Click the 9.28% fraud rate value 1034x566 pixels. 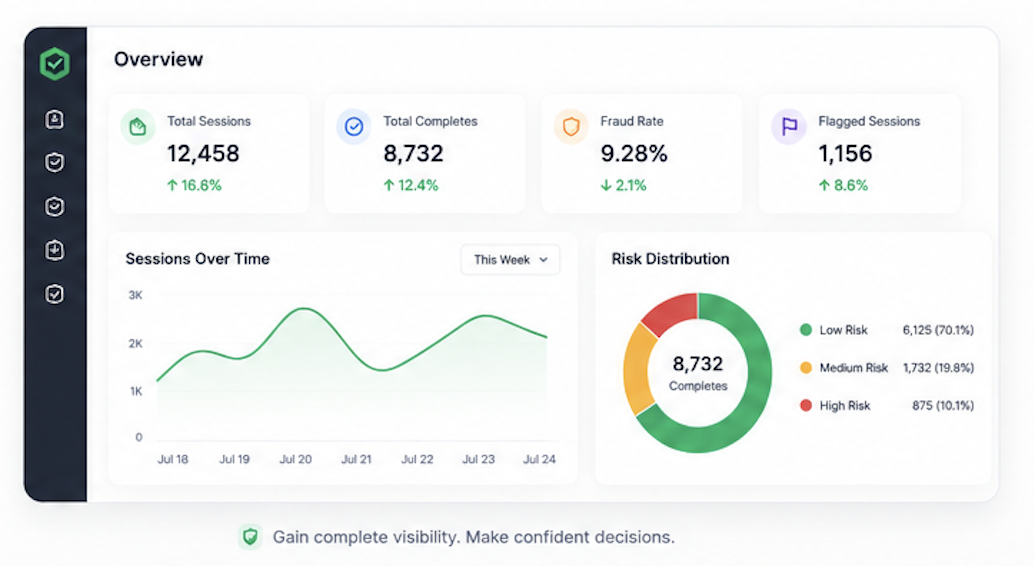tap(634, 153)
